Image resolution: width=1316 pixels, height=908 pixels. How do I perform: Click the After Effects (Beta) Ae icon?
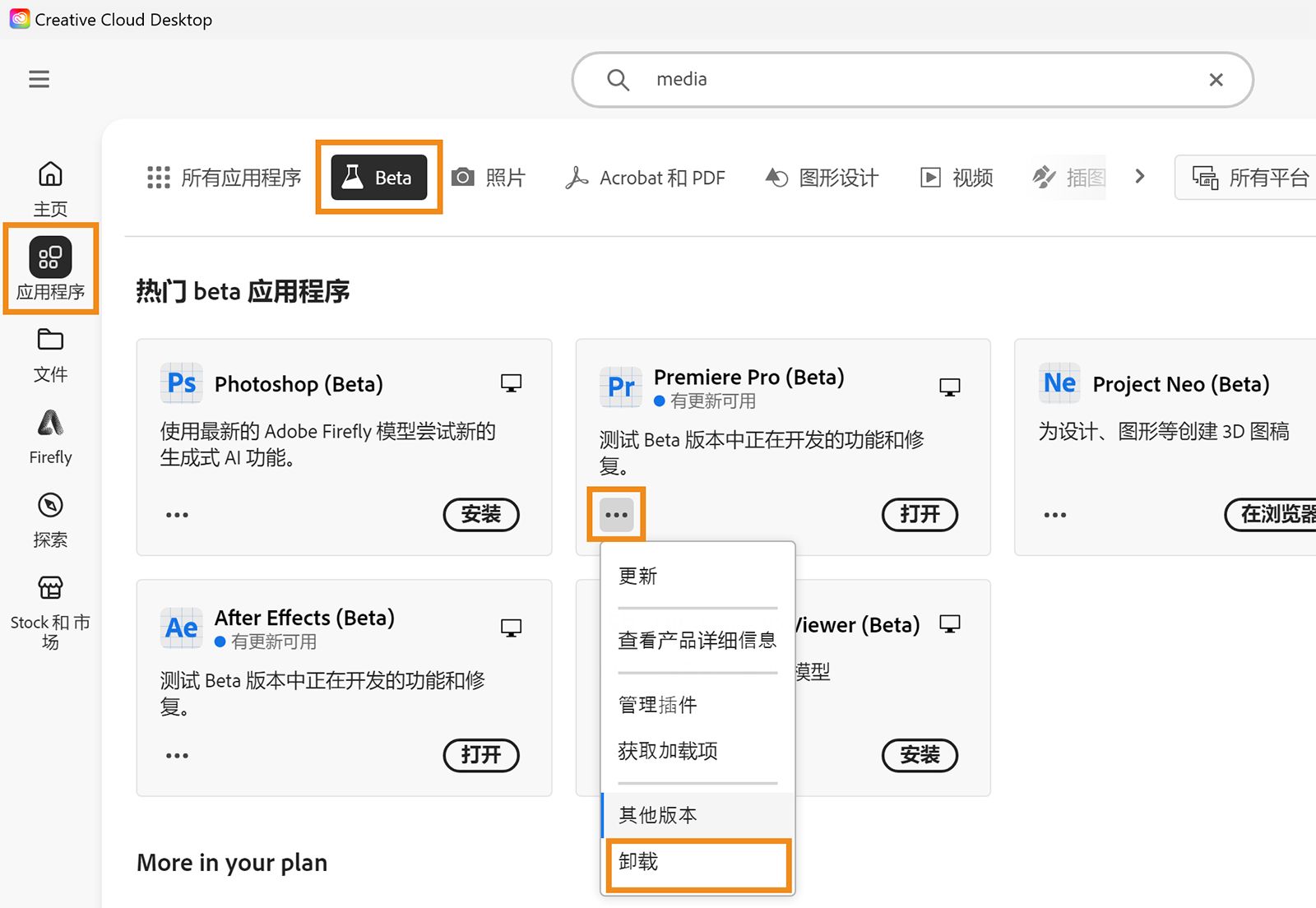pyautogui.click(x=182, y=628)
